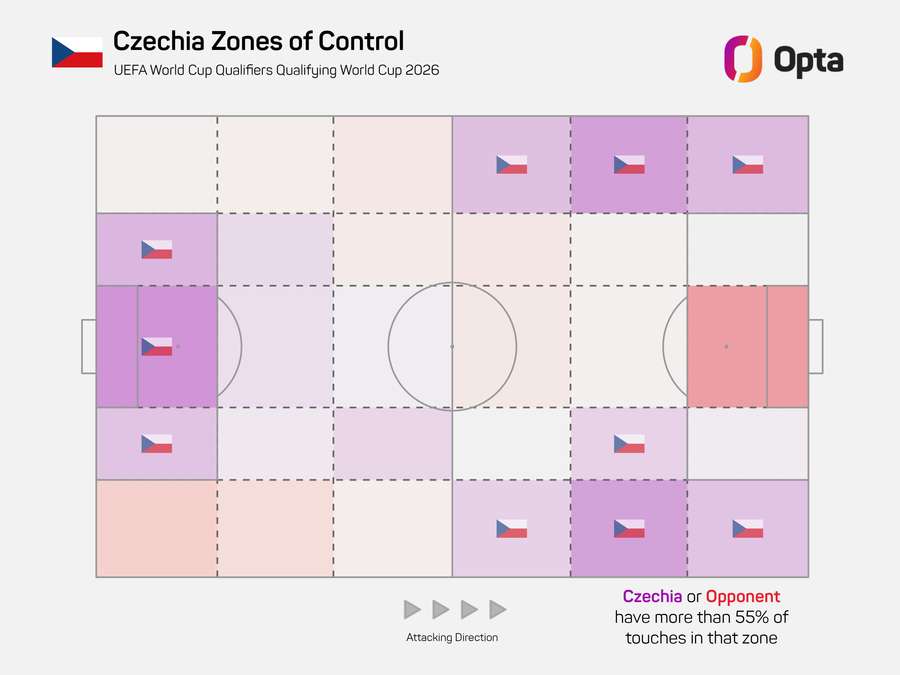The height and width of the screenshot is (675, 900).
Task: Click the centre circle on the pitch
Action: (x=452, y=347)
